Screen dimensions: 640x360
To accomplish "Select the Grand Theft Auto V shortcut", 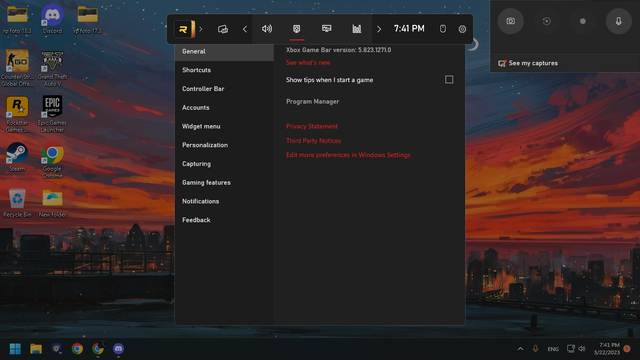I will (x=52, y=68).
